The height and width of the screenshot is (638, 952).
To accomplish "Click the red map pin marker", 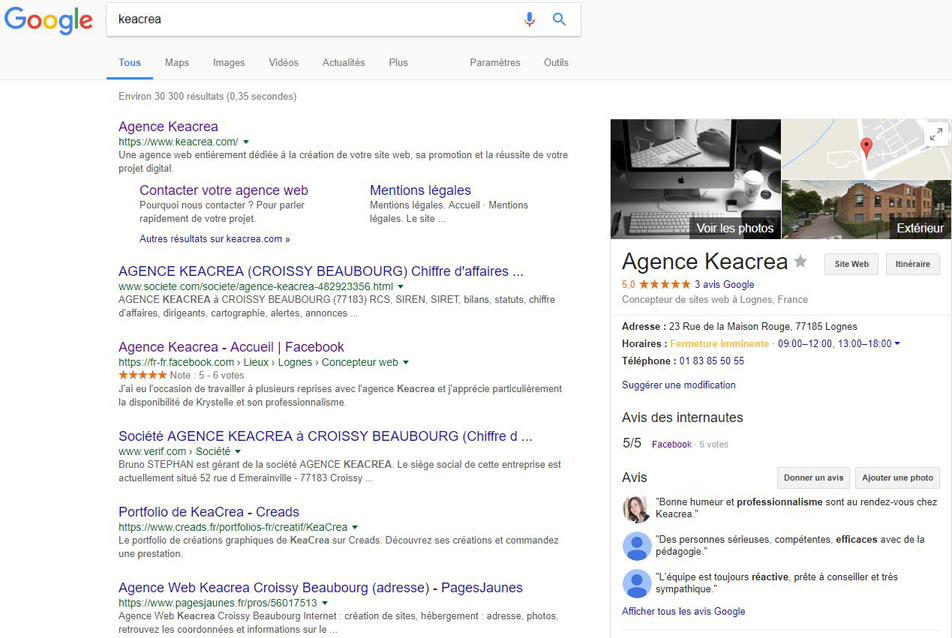I will (x=867, y=148).
